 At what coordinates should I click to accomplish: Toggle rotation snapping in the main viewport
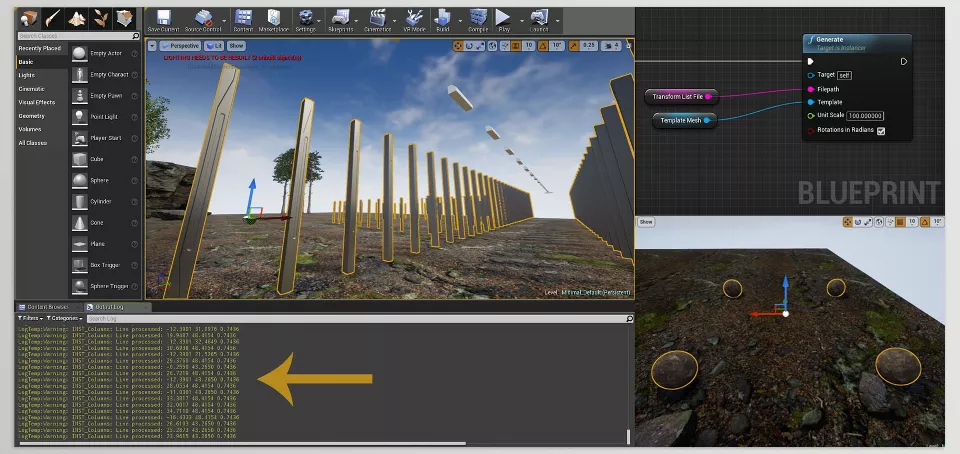[x=543, y=46]
